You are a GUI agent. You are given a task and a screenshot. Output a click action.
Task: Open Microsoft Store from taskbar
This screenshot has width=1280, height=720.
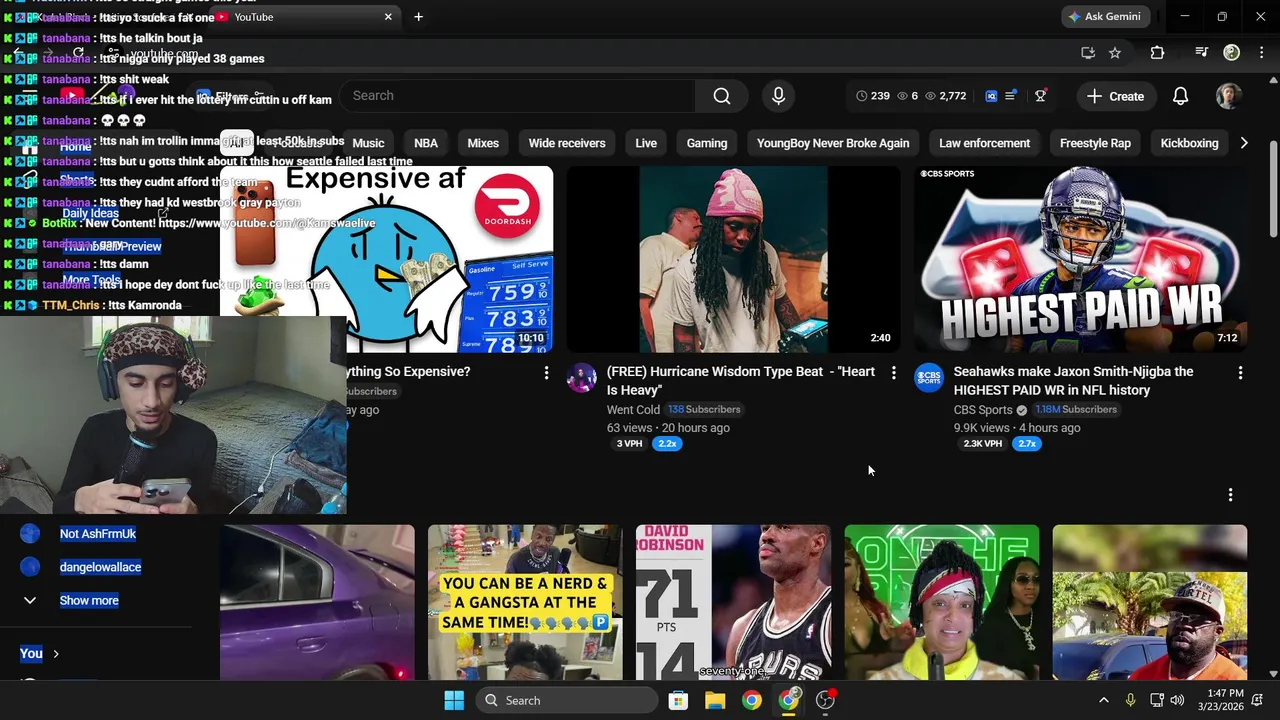(678, 700)
